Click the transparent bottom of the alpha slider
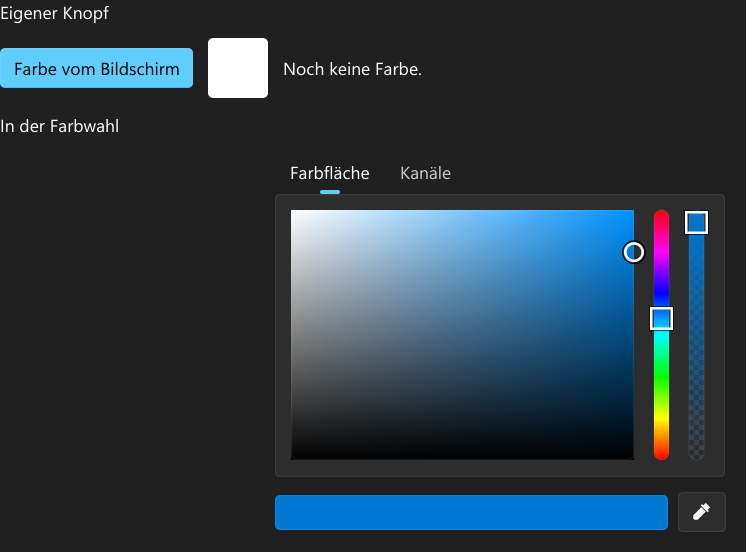 (697, 452)
